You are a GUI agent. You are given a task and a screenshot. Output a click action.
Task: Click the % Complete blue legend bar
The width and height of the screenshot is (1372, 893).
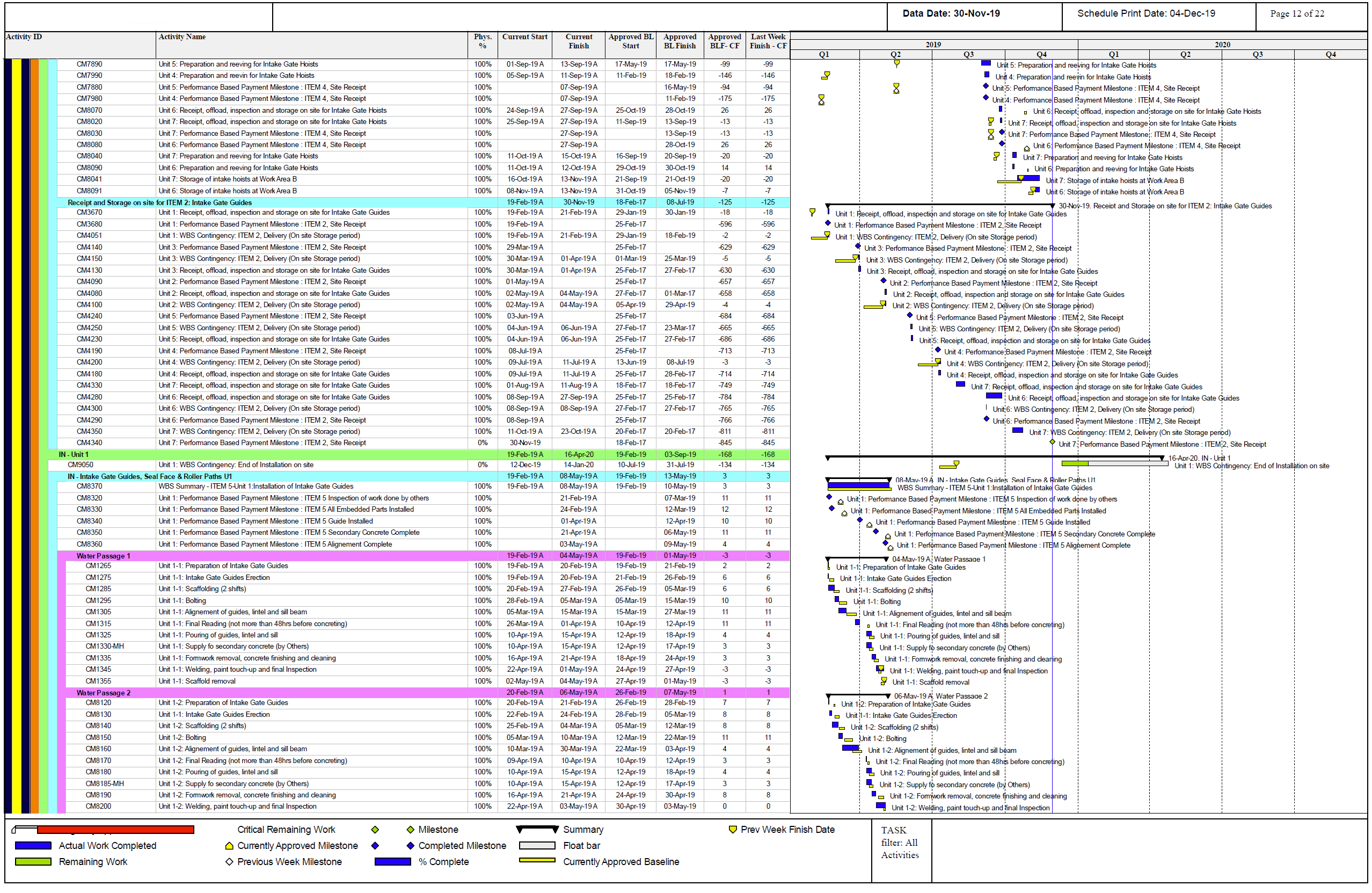(x=392, y=862)
